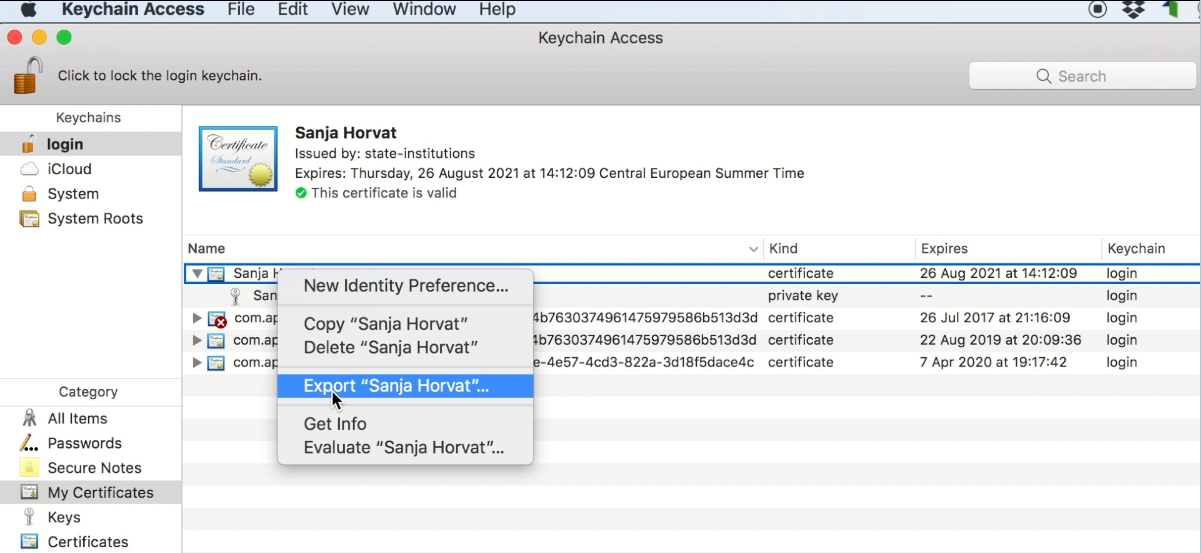Sort by the Kind column header
The image size is (1201, 553).
click(x=838, y=248)
